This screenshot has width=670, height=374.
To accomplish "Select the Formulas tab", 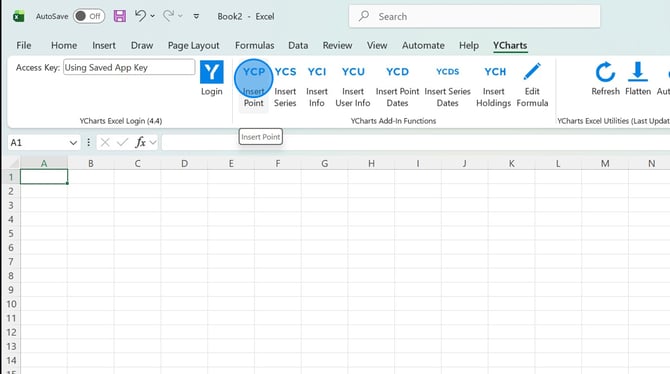I will [x=255, y=45].
